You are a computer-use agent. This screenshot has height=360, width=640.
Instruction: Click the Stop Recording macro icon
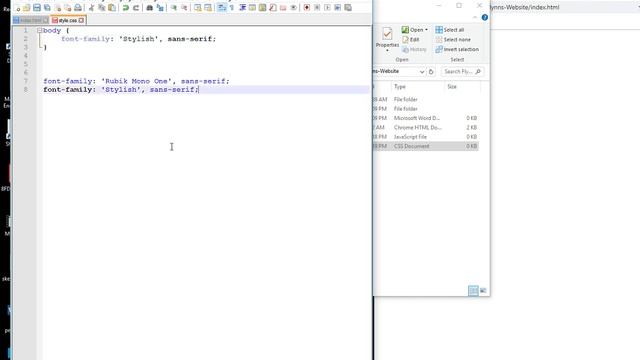coord(317,8)
